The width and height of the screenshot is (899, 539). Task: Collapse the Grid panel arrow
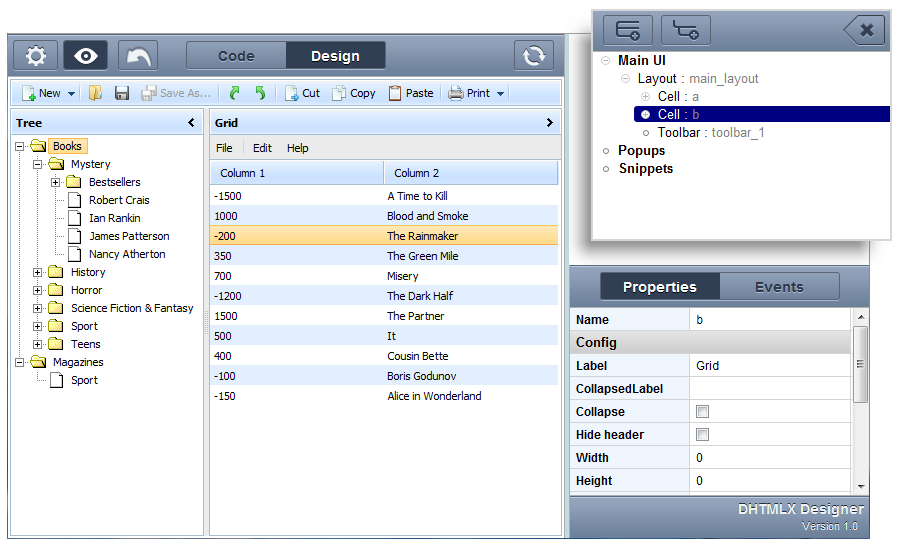coord(549,122)
